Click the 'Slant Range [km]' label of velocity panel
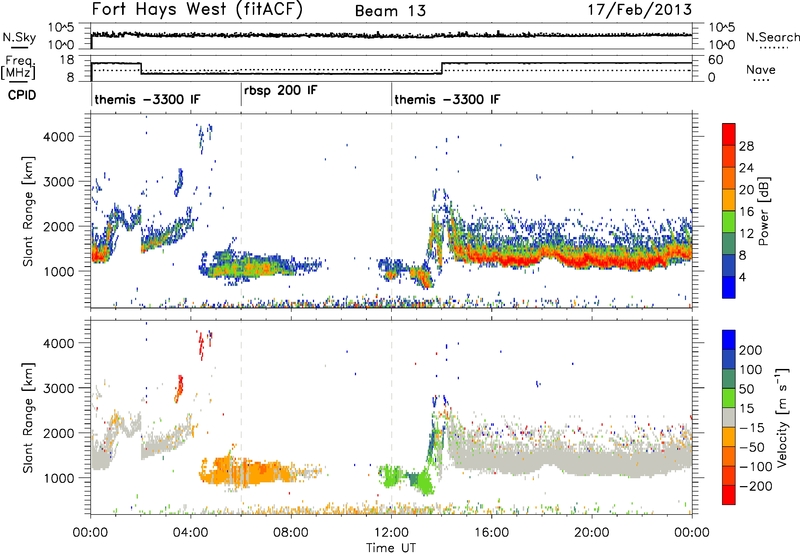Image resolution: width=800 pixels, height=554 pixels. (x=28, y=417)
